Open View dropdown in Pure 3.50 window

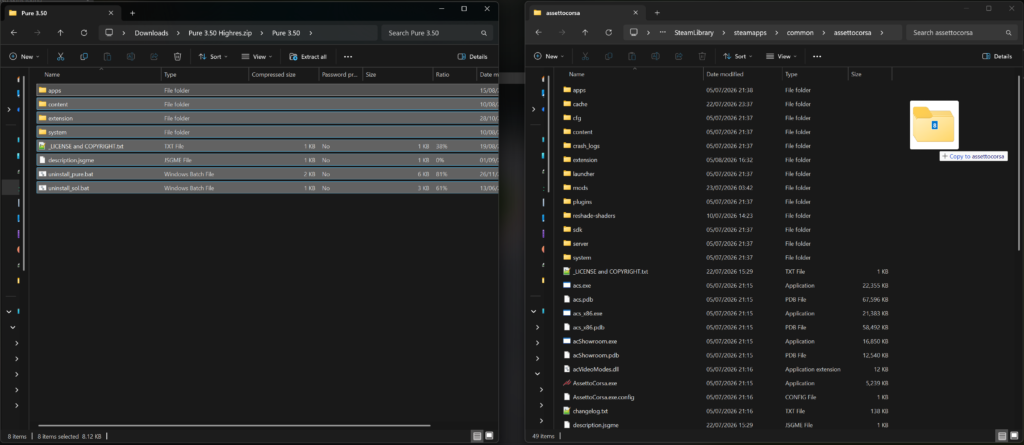coord(258,57)
